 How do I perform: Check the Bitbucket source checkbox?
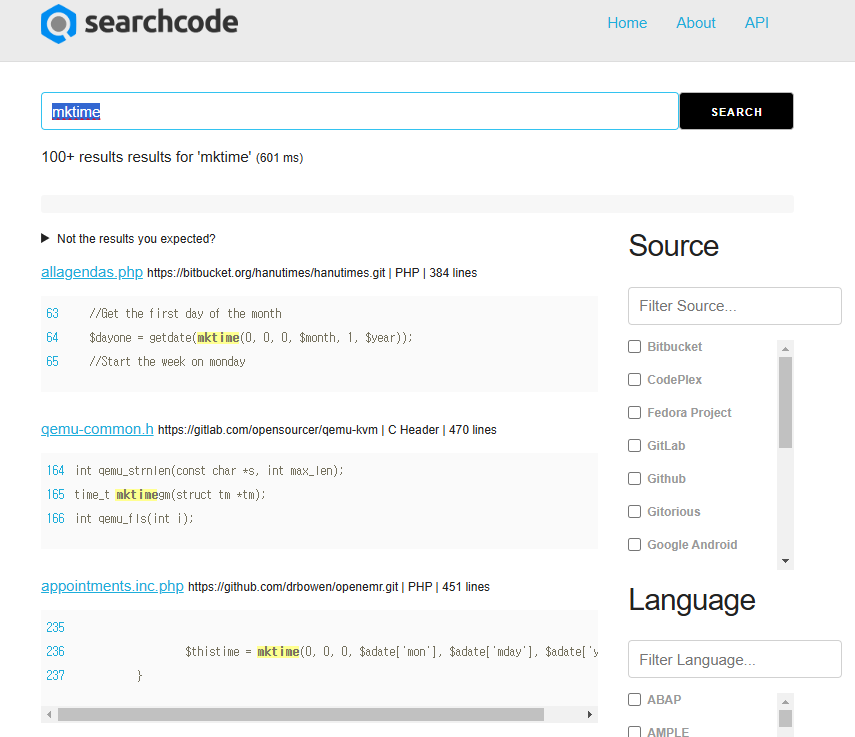(x=634, y=347)
